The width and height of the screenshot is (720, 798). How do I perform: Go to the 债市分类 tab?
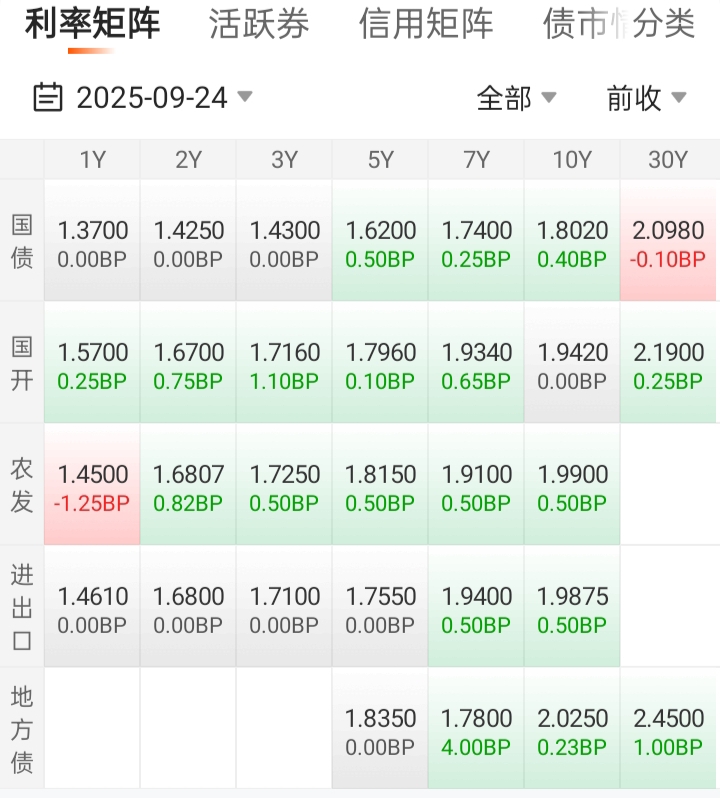[x=619, y=25]
